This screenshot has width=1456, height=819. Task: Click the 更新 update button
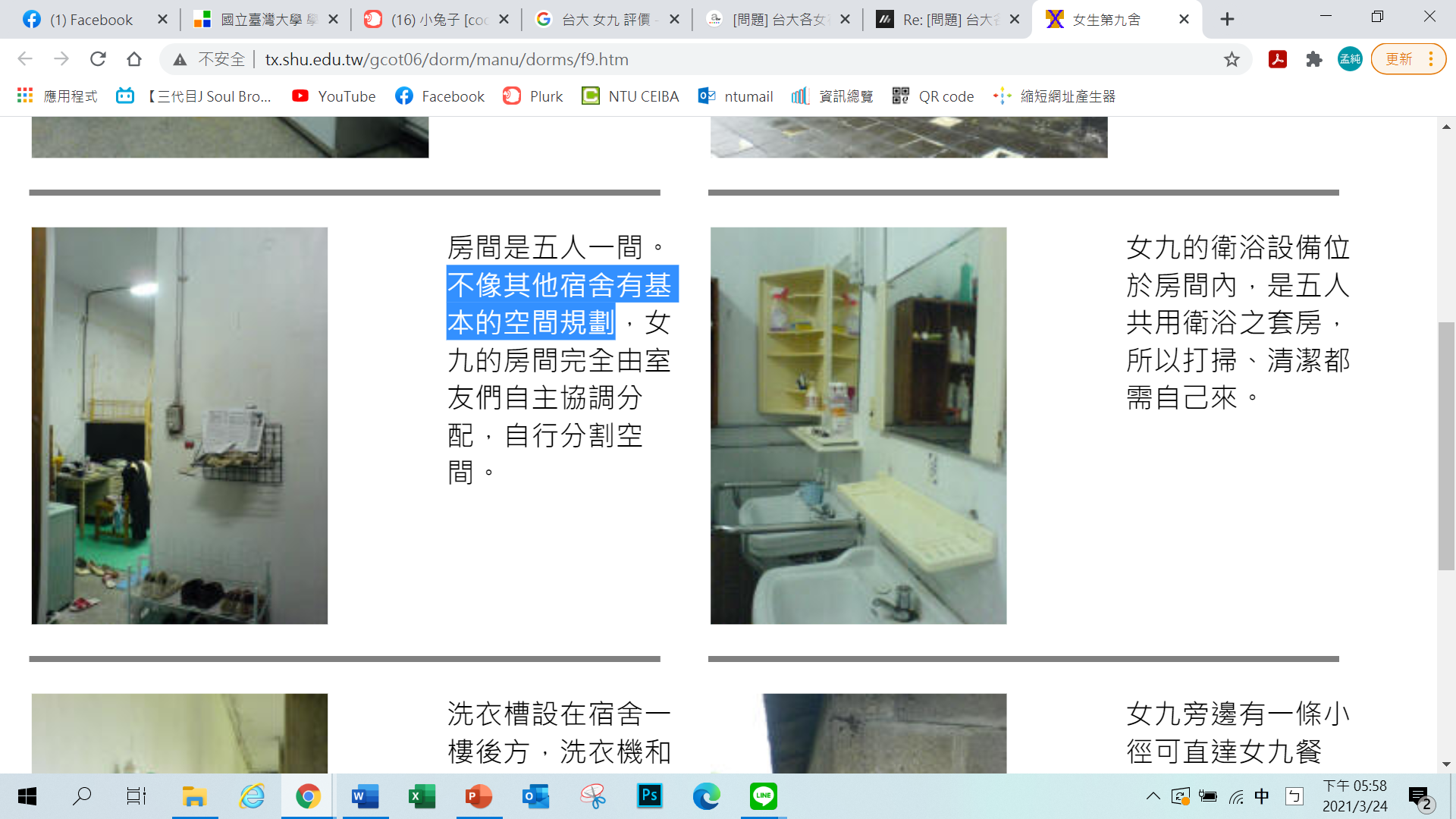tap(1399, 59)
